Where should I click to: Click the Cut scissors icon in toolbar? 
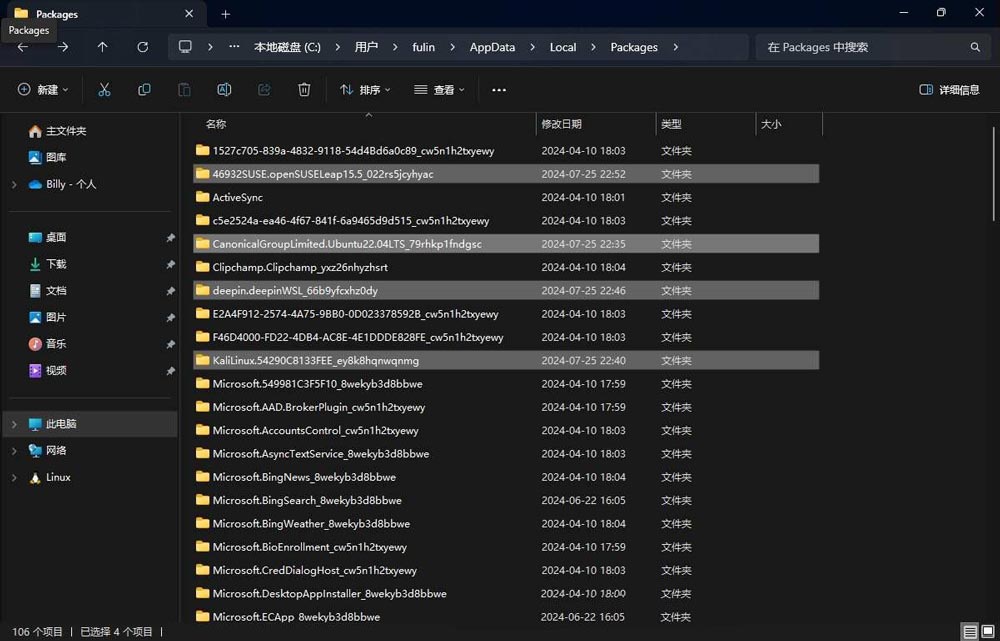(x=104, y=90)
